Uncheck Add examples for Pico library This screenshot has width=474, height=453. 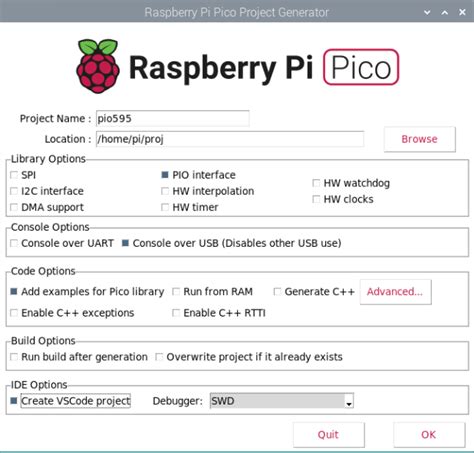14,292
